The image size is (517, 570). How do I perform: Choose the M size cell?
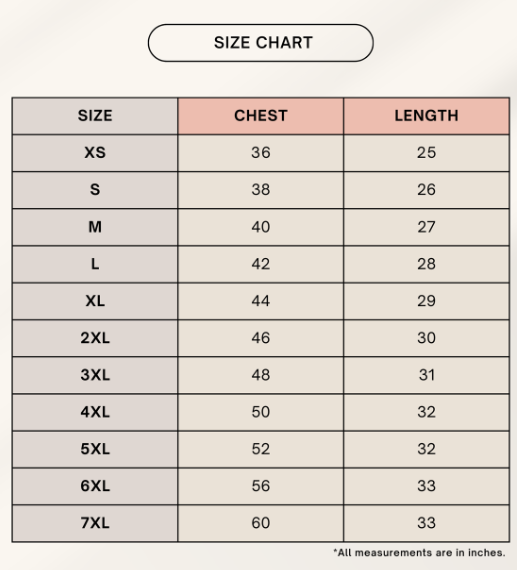click(x=95, y=227)
